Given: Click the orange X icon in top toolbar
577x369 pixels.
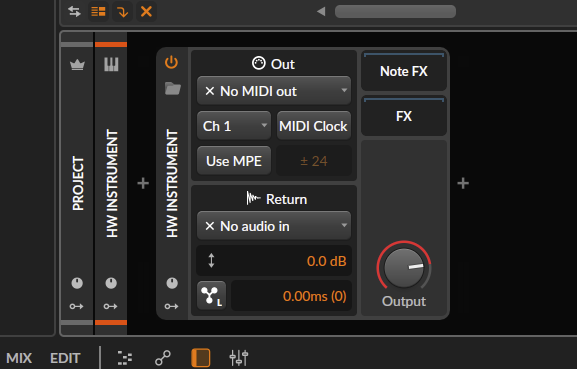Looking at the screenshot, I should [146, 11].
